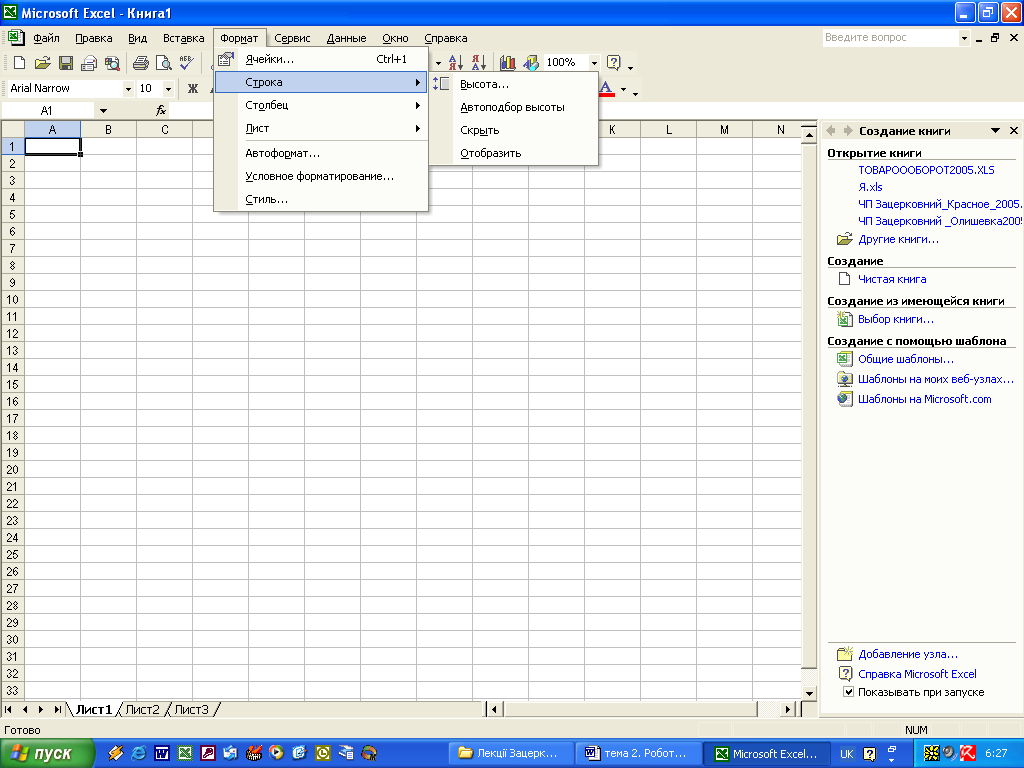Click Выбор книги... link
The image size is (1024, 768).
(895, 319)
